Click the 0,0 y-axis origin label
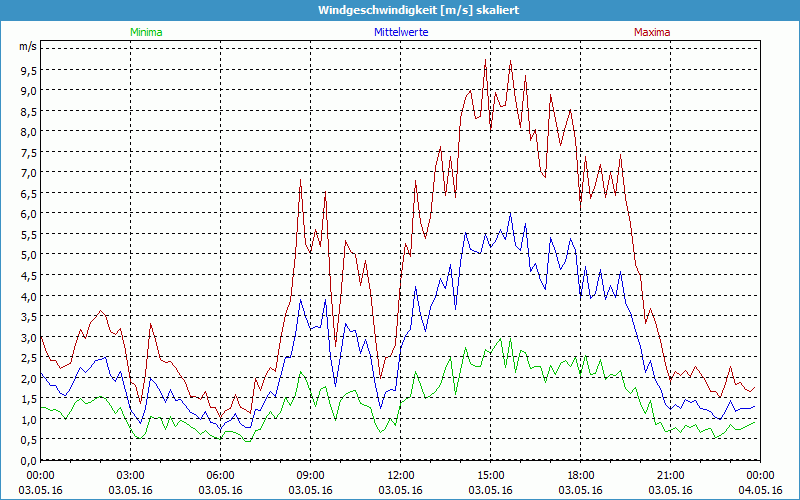This screenshot has width=800, height=500. pyautogui.click(x=29, y=460)
